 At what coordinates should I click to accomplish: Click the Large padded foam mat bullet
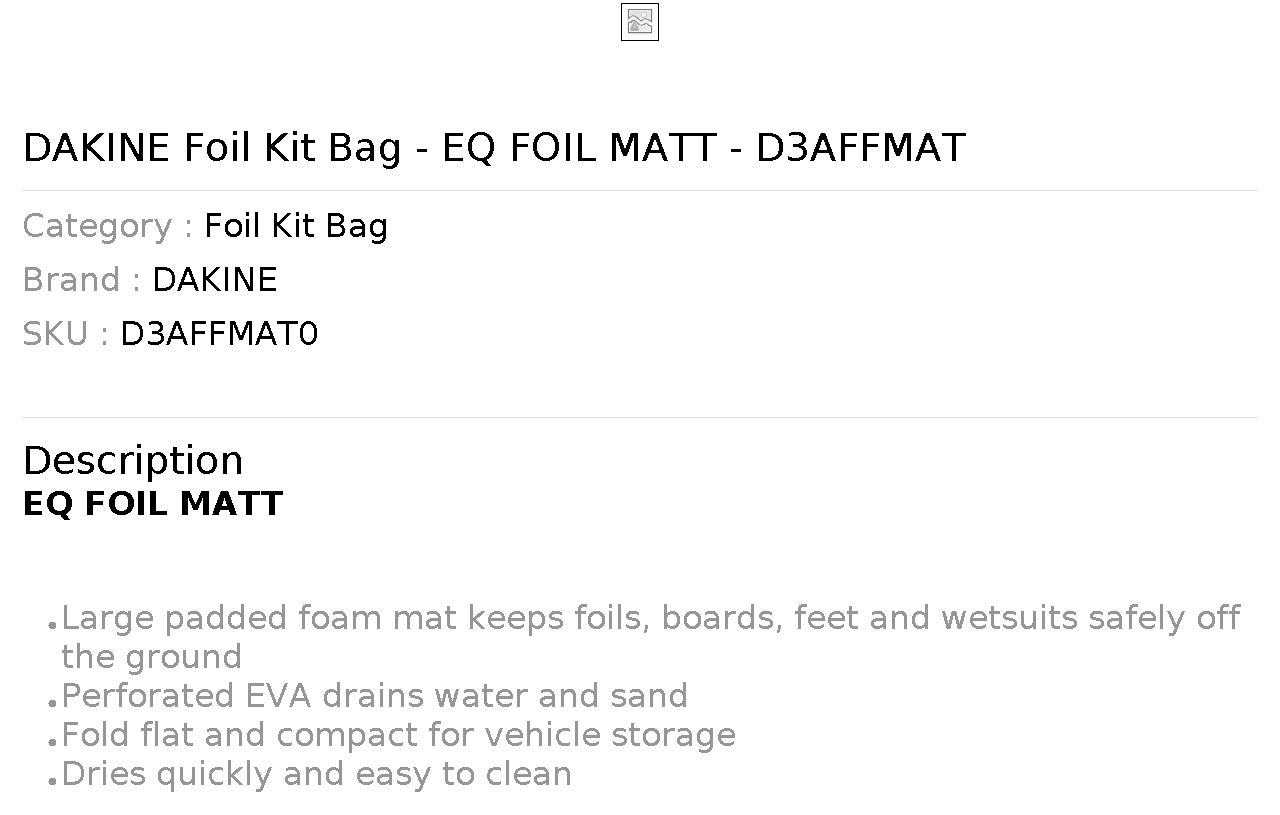651,637
